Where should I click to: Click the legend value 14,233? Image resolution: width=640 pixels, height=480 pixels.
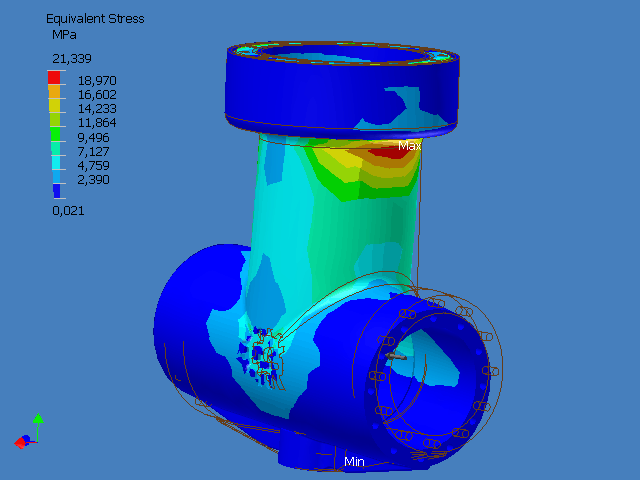97,109
